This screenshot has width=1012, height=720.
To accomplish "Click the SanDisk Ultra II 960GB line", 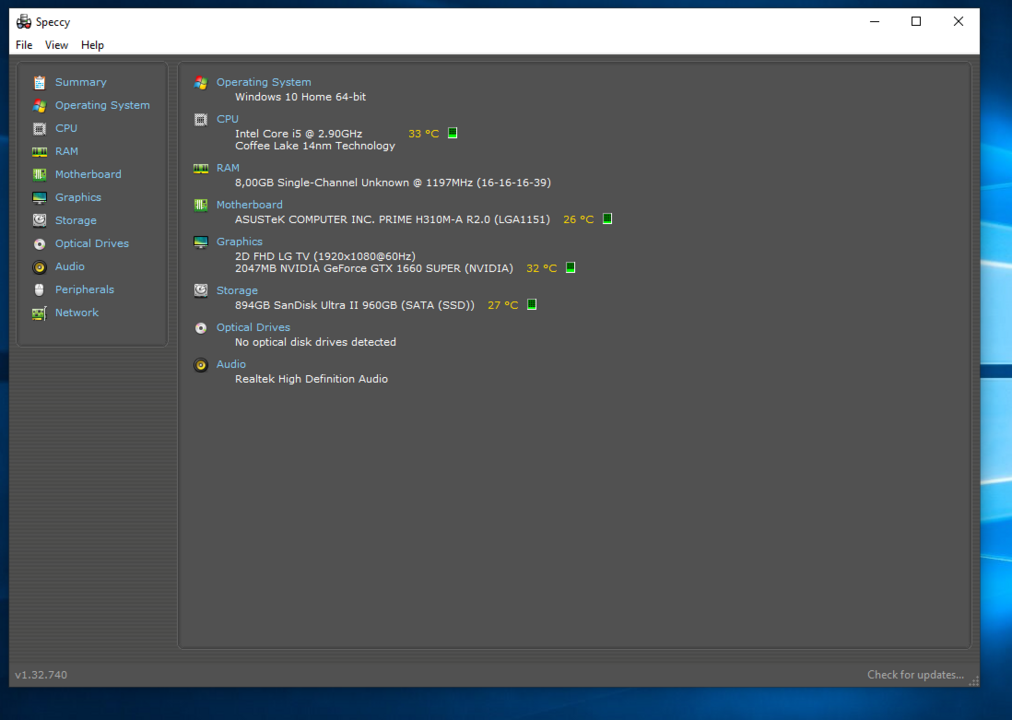I will coord(354,305).
